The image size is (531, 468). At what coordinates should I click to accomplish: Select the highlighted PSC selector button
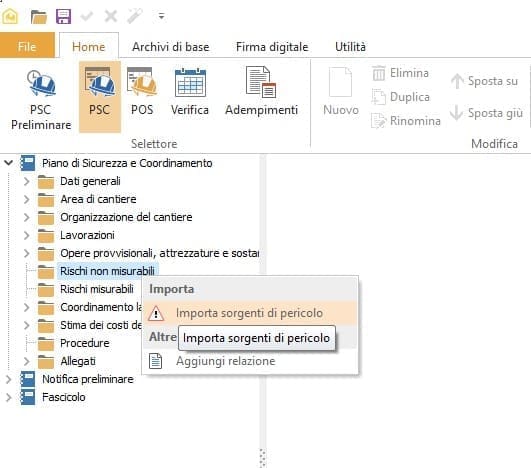click(x=100, y=97)
